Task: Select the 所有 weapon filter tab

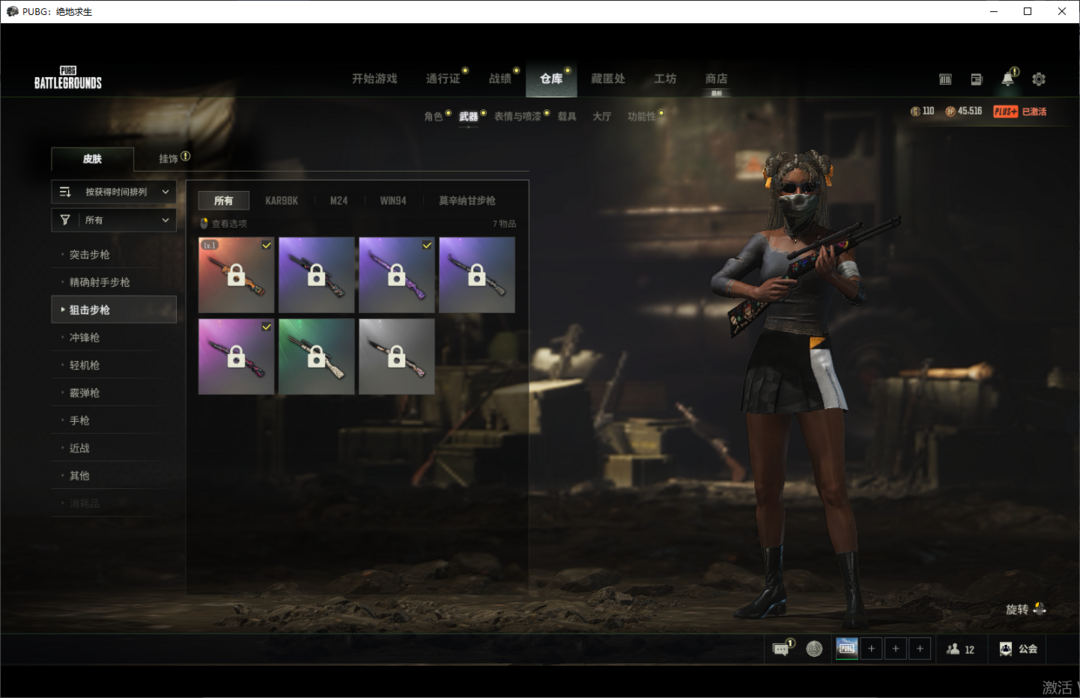Action: [x=223, y=201]
